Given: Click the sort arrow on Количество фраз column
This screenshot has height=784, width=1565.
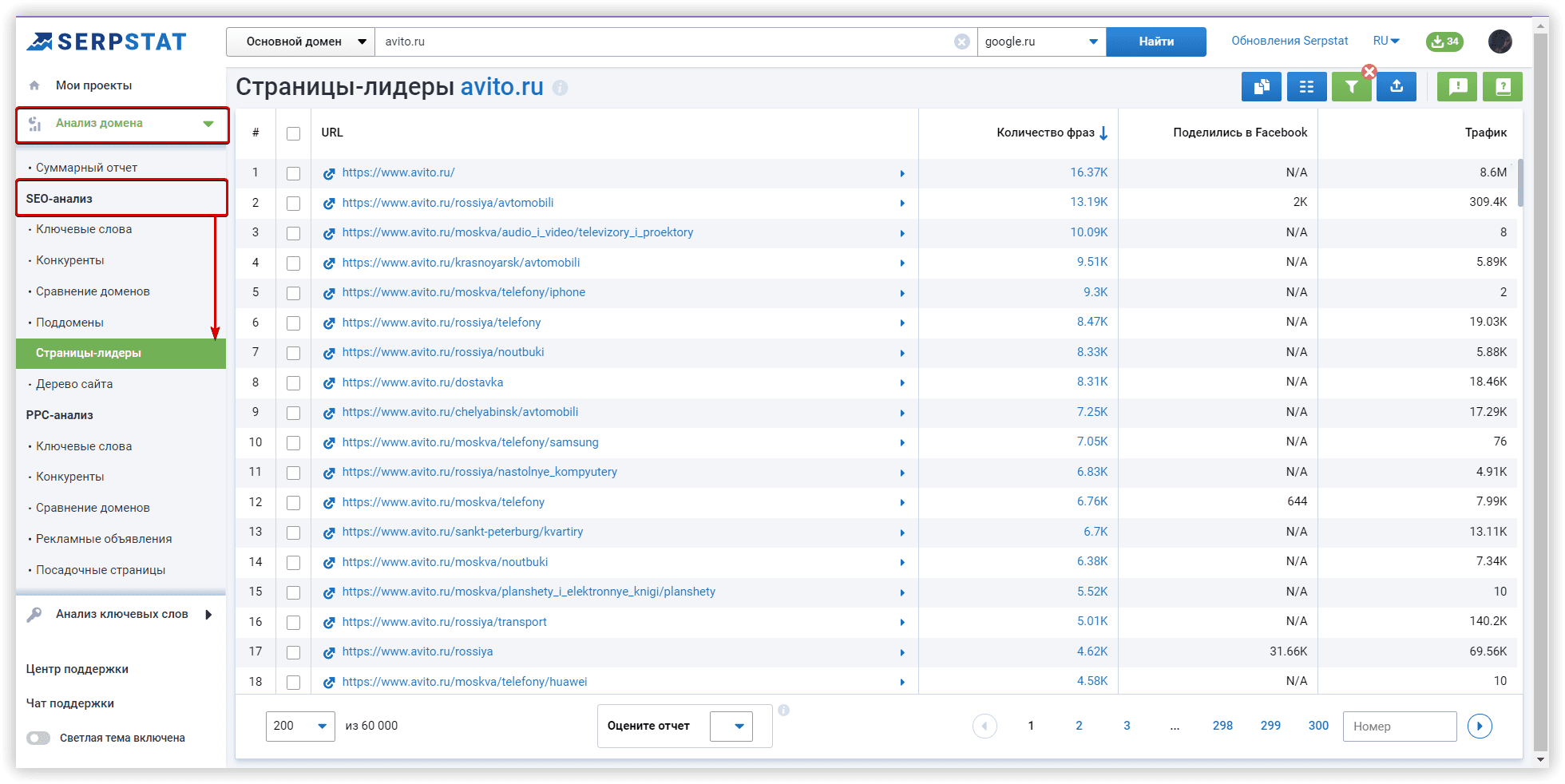Looking at the screenshot, I should click(1103, 133).
